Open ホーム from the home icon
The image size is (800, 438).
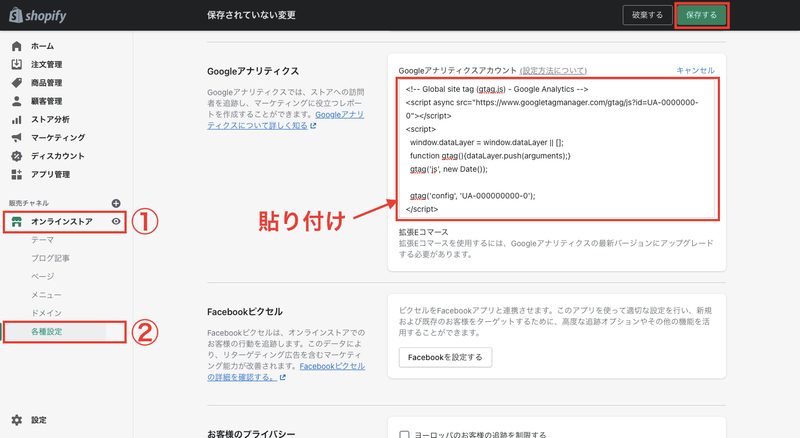tap(17, 46)
